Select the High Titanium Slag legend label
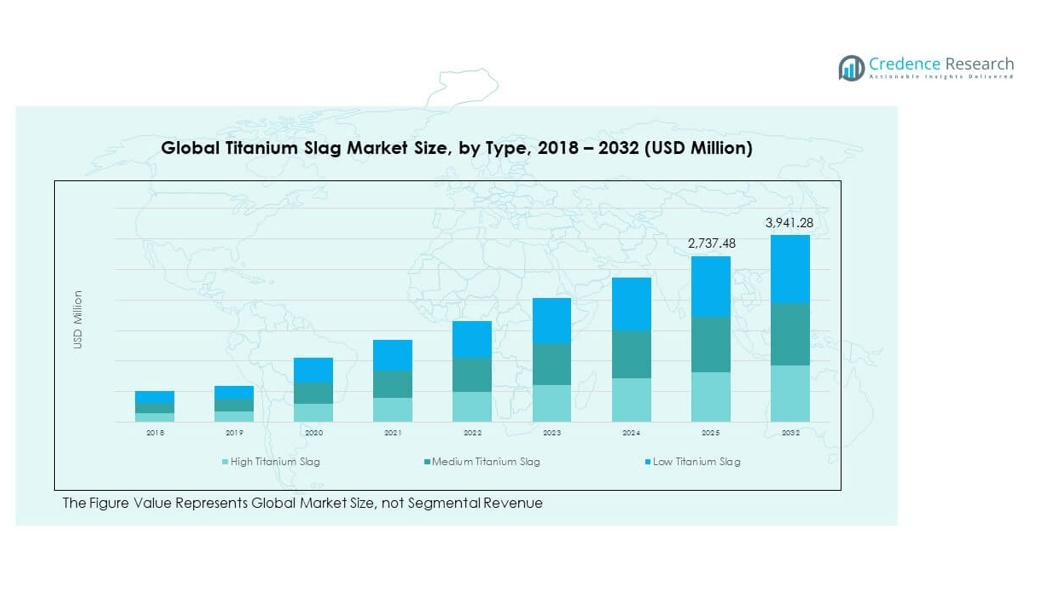The width and height of the screenshot is (1063, 598). (x=275, y=462)
